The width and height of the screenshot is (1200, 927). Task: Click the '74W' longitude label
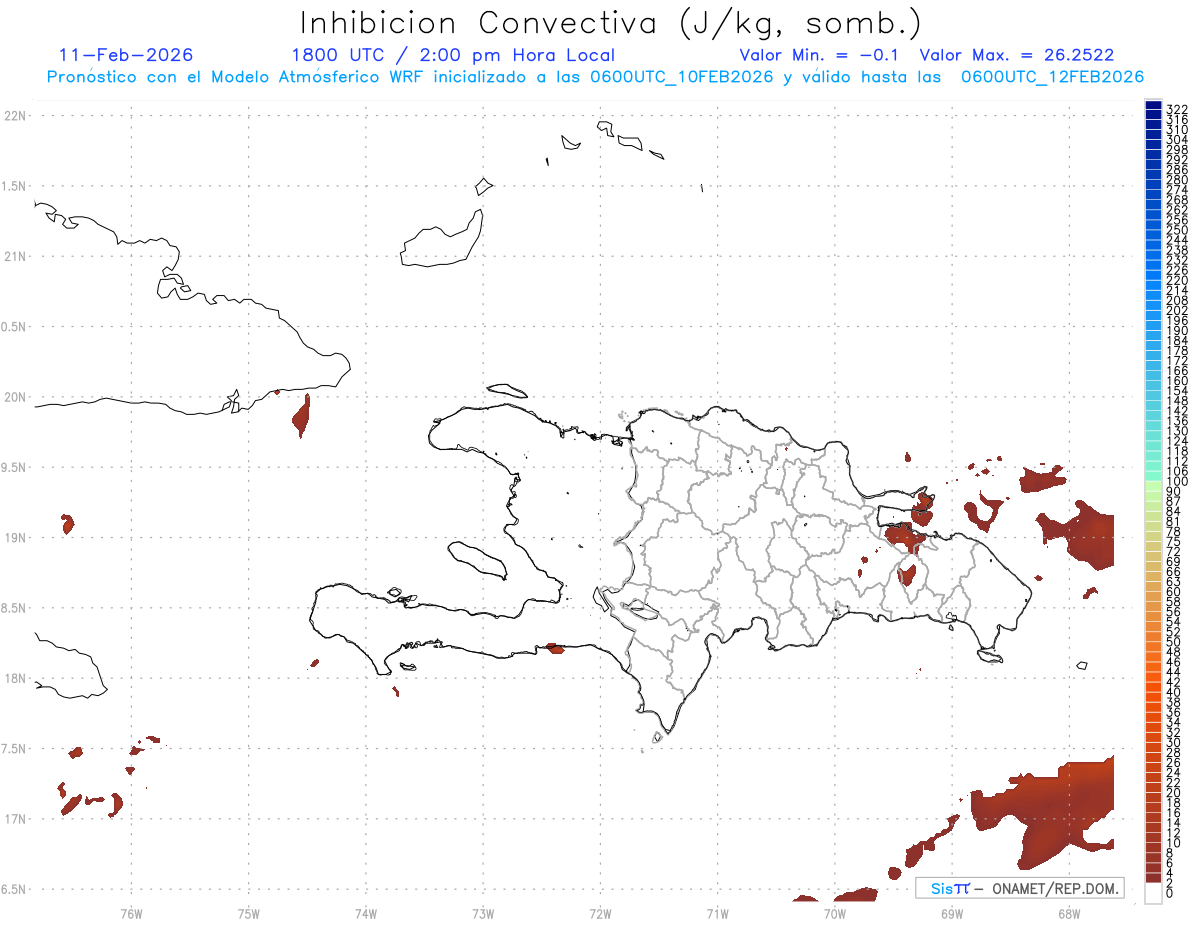[x=365, y=913]
